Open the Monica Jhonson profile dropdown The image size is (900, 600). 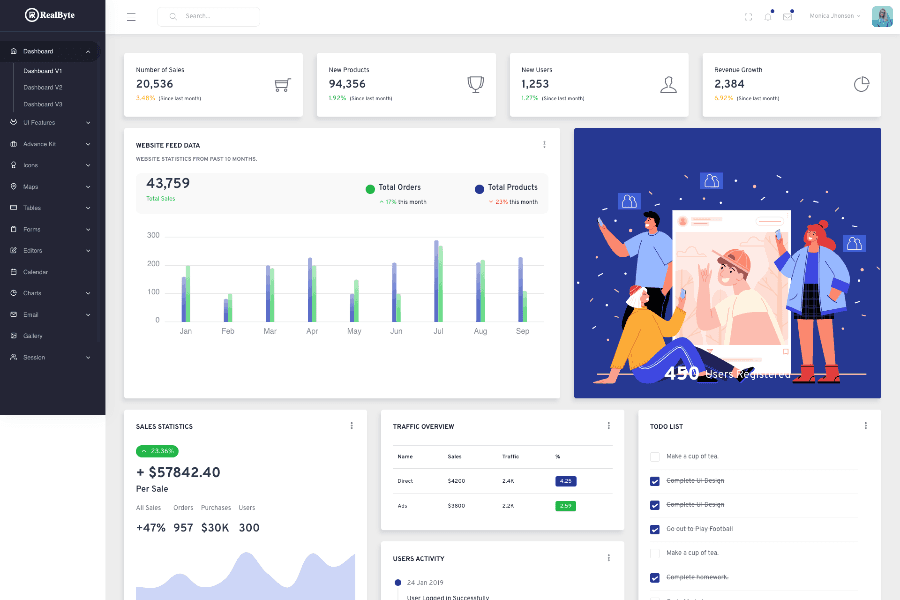[835, 15]
